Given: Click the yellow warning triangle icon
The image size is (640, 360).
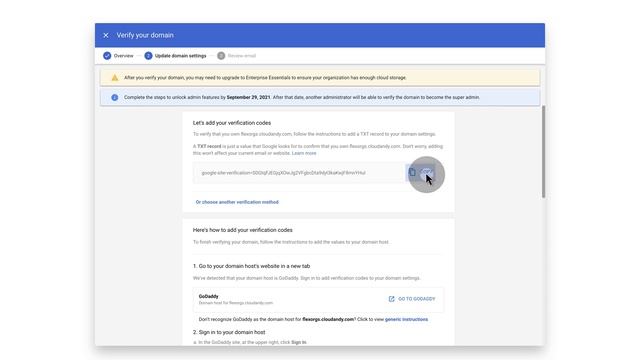Looking at the screenshot, I should pyautogui.click(x=115, y=78).
